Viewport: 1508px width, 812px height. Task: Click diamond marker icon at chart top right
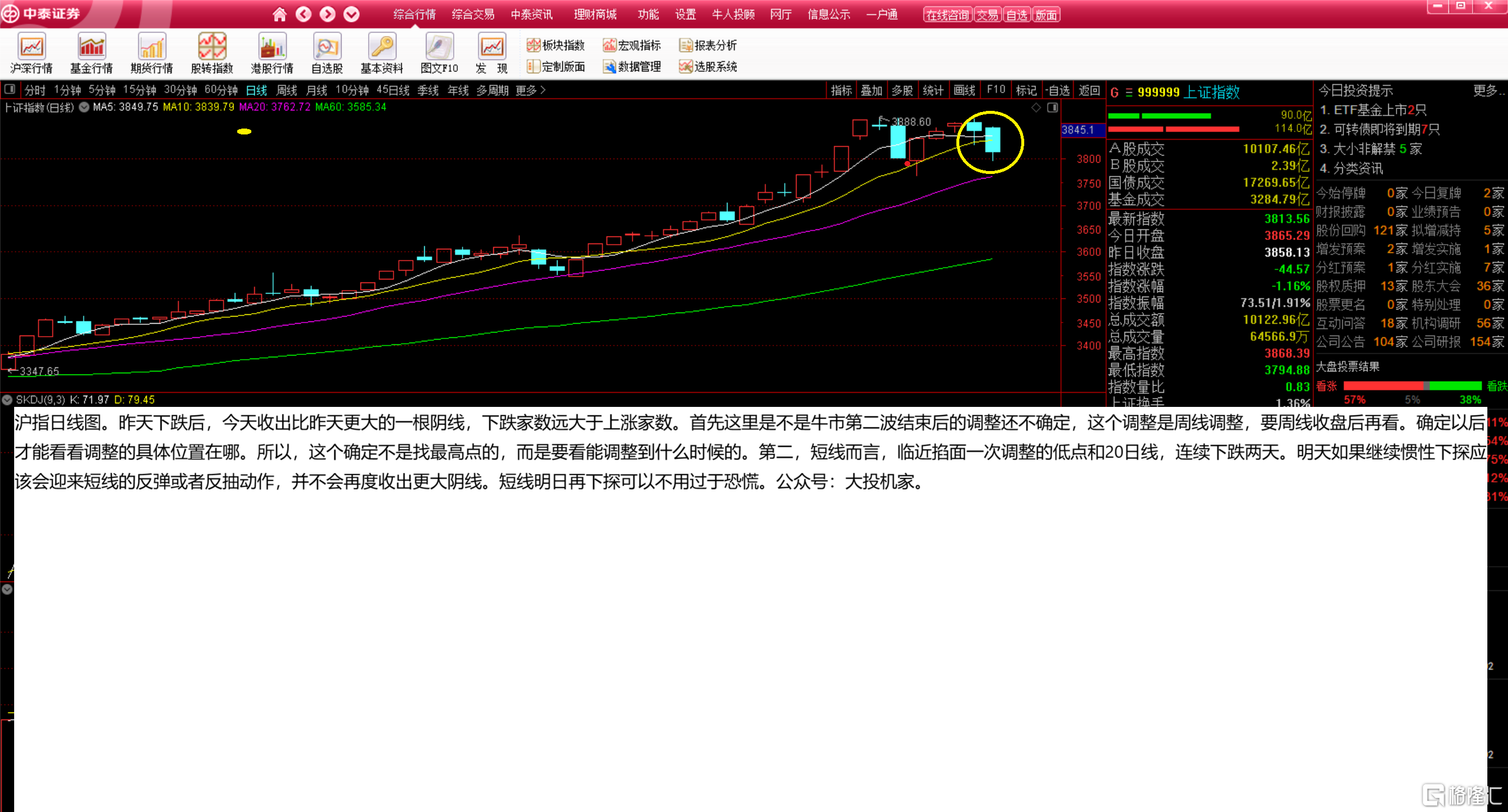pyautogui.click(x=1036, y=107)
